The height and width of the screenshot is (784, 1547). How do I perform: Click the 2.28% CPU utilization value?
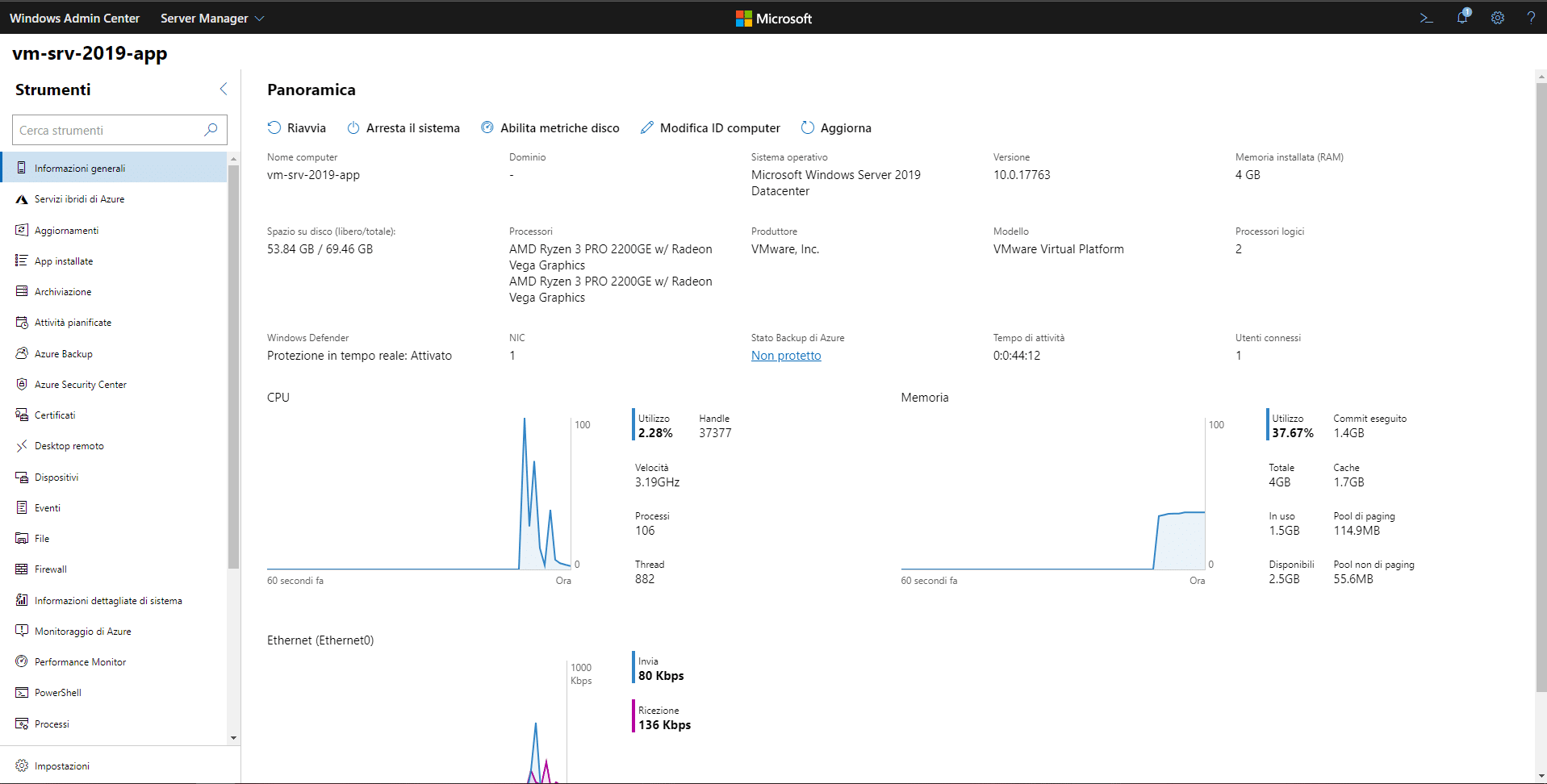coord(655,433)
